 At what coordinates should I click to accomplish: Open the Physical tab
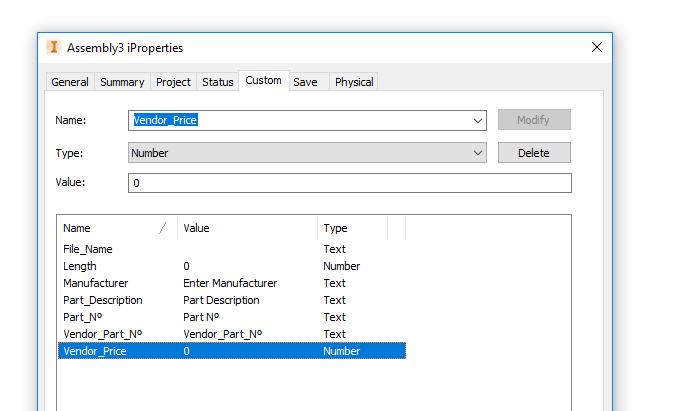tap(354, 82)
